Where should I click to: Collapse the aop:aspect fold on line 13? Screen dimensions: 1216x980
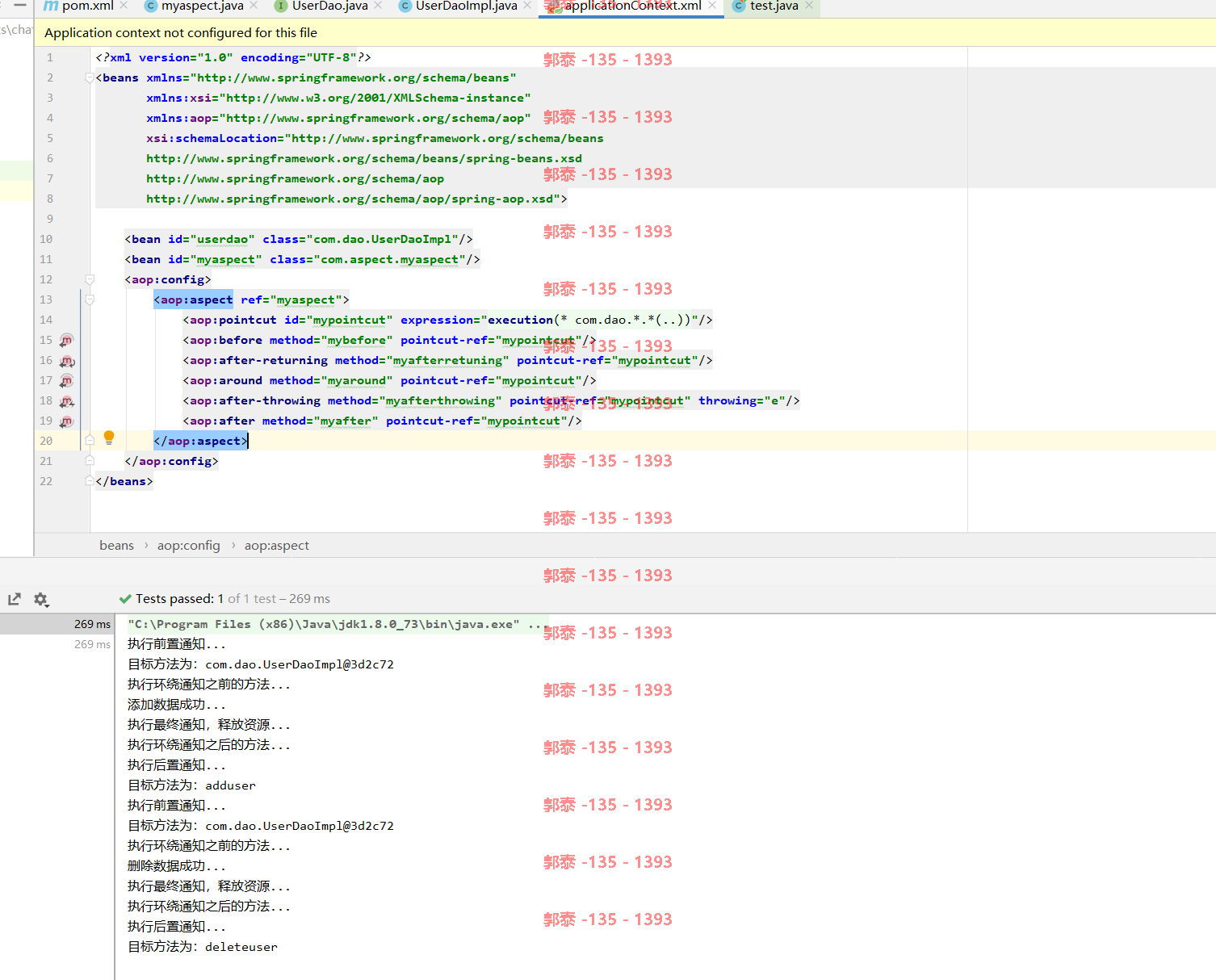pyautogui.click(x=90, y=300)
